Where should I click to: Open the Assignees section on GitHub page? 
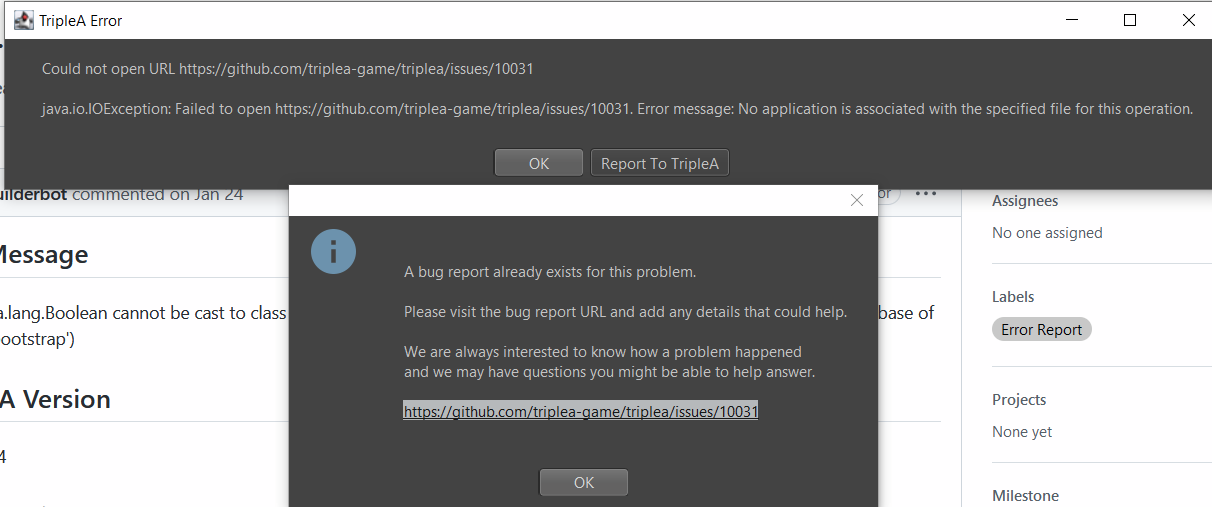(x=1025, y=201)
